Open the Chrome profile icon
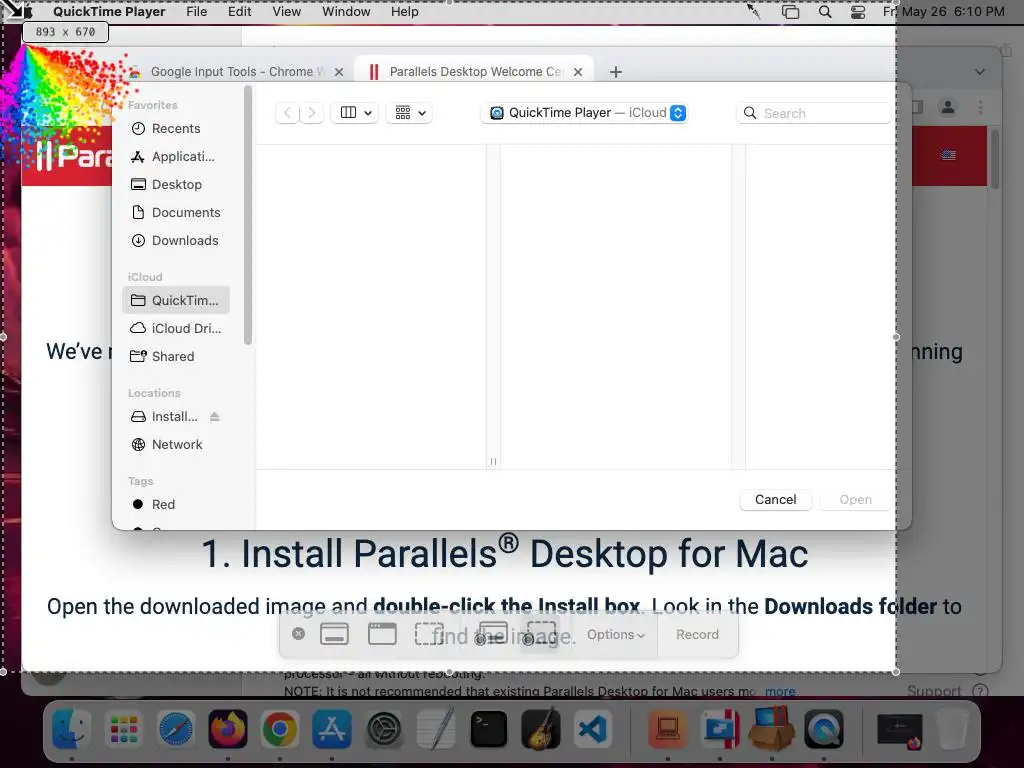Viewport: 1024px width, 768px height. [948, 107]
